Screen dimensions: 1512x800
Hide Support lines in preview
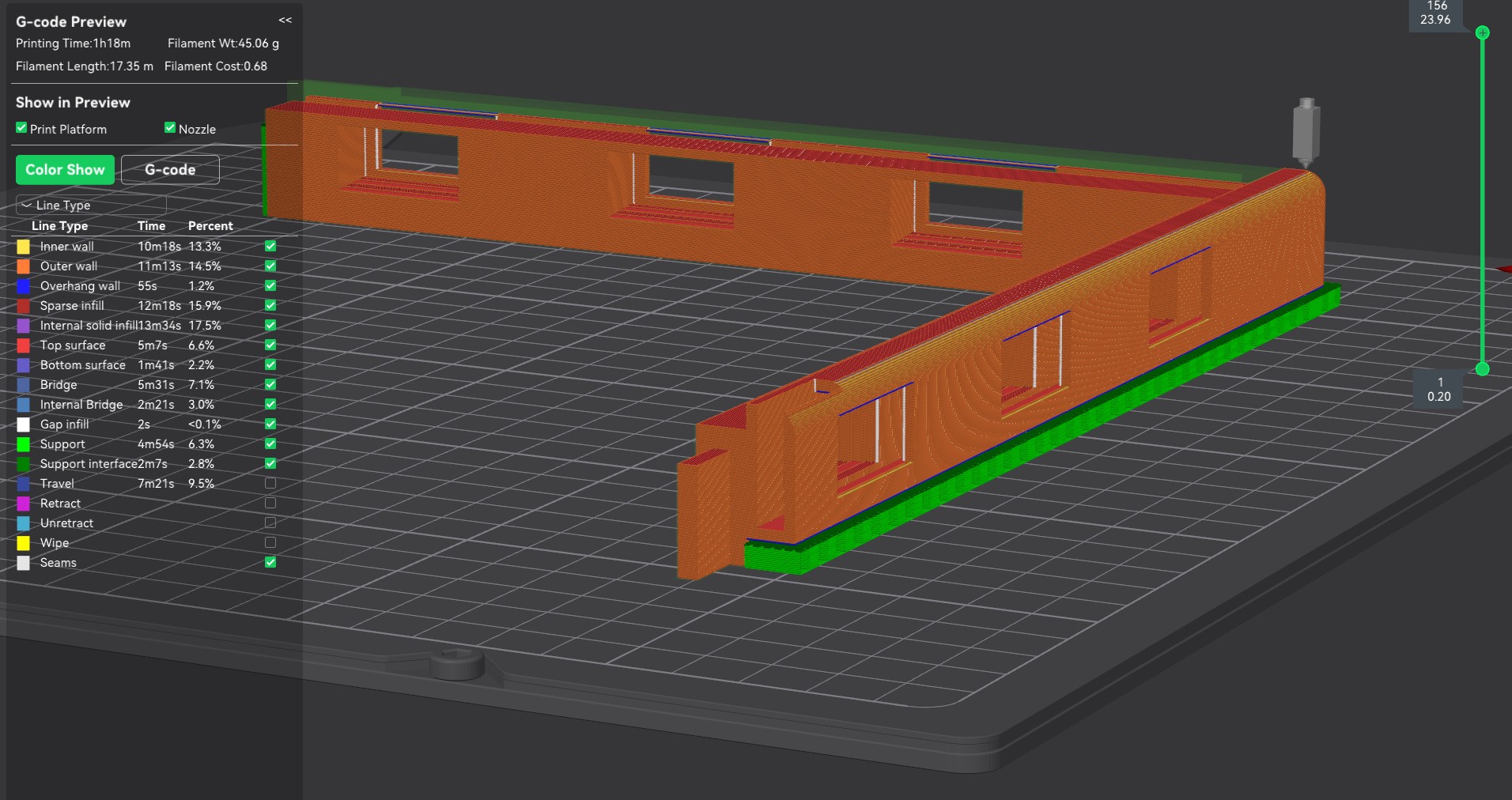point(270,443)
